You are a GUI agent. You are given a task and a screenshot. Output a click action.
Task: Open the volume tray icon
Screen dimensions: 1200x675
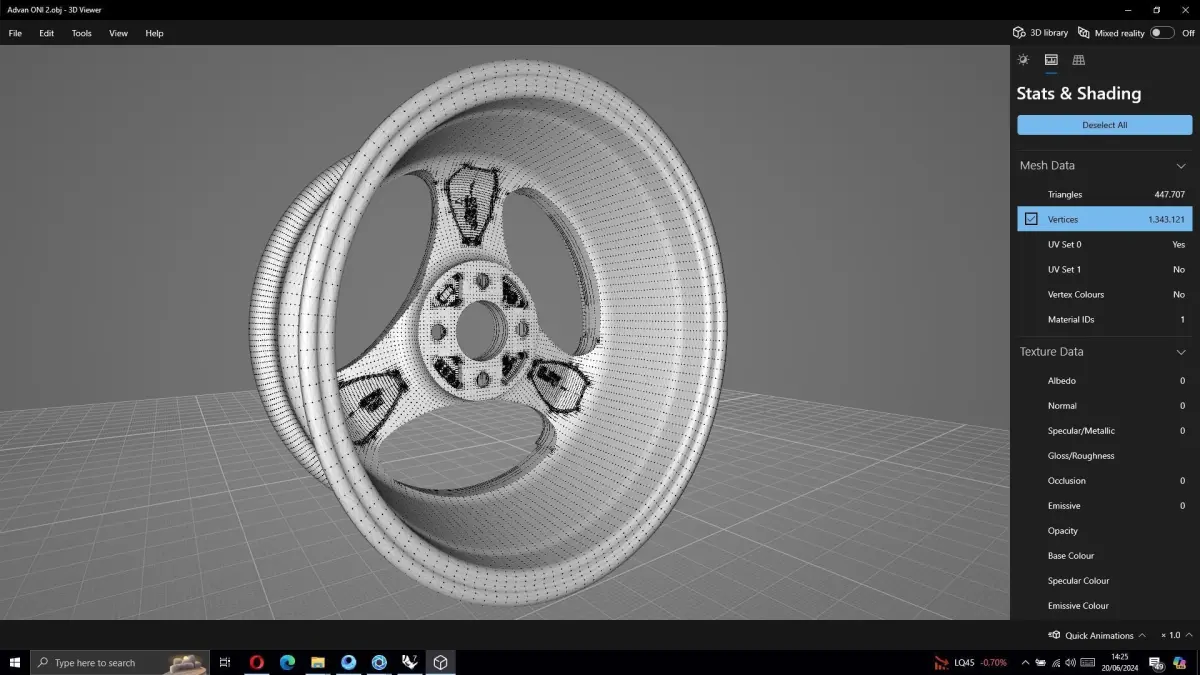pos(1071,662)
